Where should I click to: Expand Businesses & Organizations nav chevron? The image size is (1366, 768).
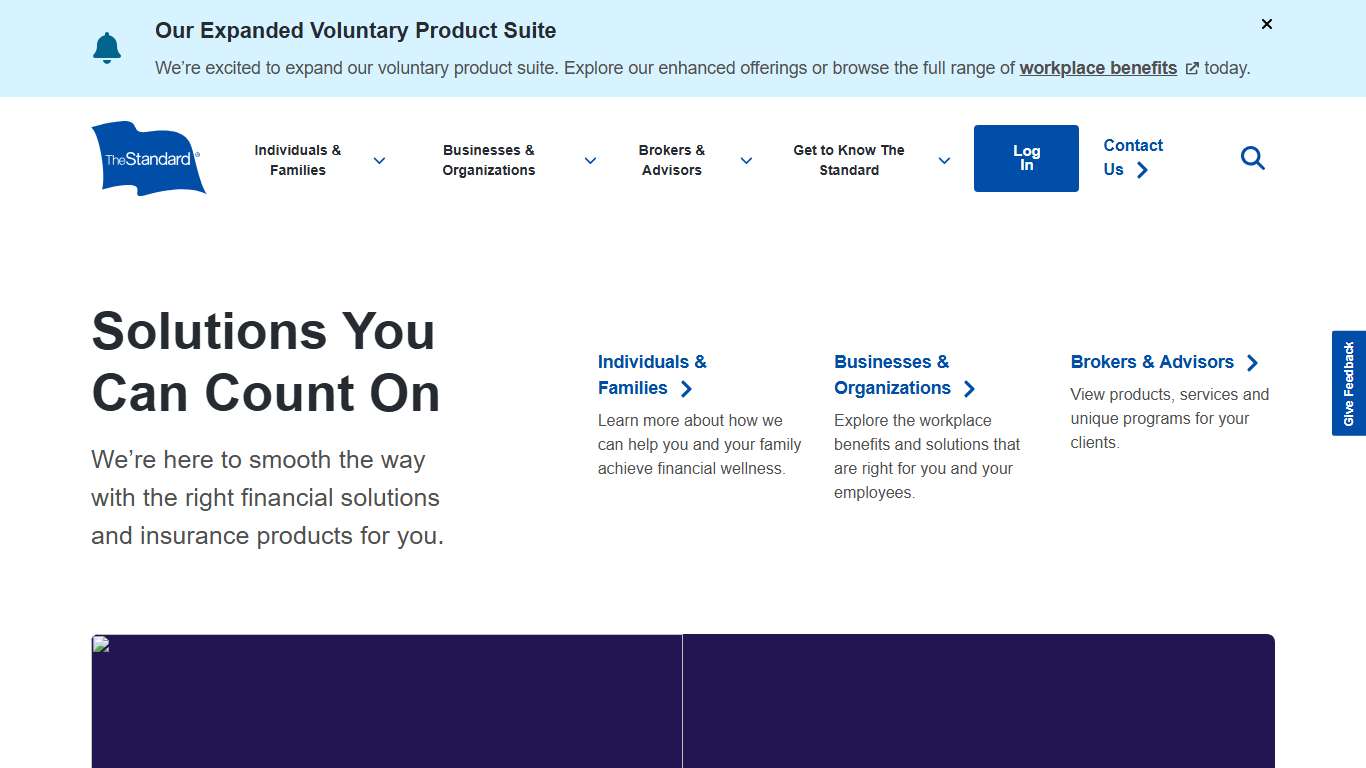click(x=590, y=160)
